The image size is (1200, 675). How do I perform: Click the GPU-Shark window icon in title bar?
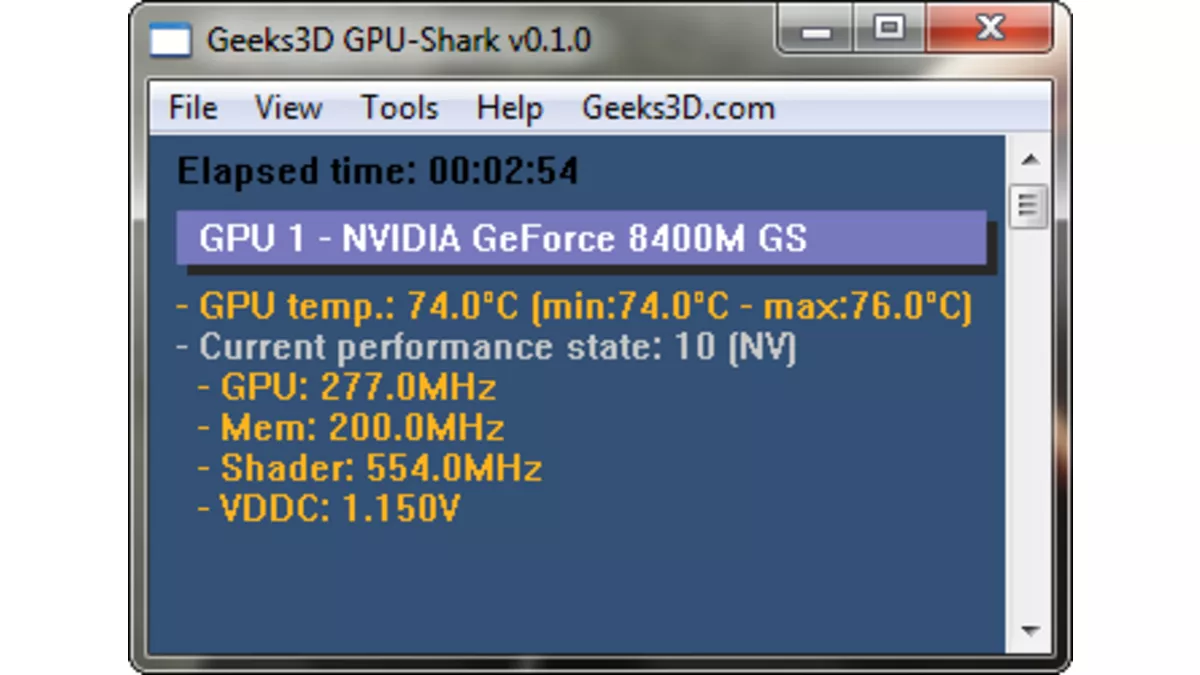click(x=170, y=40)
